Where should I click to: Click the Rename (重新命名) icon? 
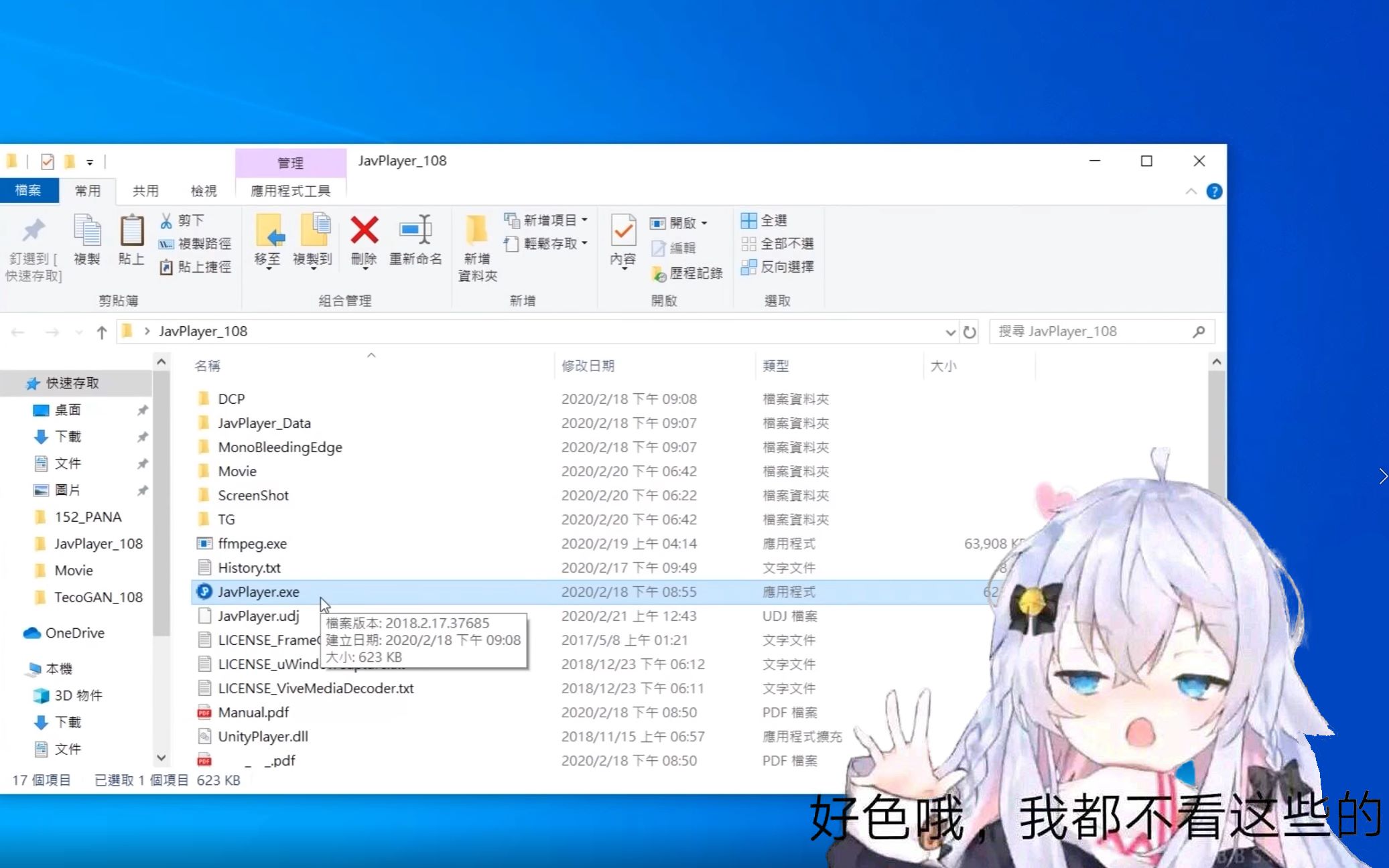click(x=416, y=230)
